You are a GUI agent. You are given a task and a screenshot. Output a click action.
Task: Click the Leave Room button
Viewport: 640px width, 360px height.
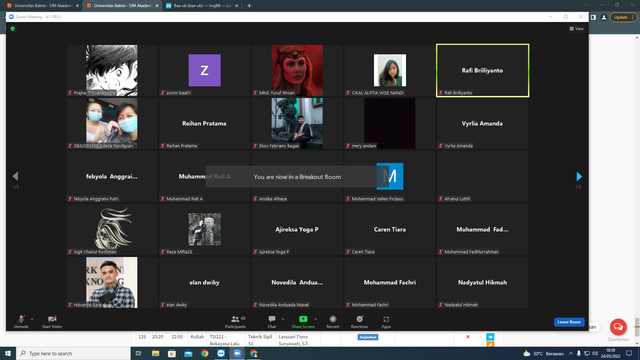tap(569, 322)
